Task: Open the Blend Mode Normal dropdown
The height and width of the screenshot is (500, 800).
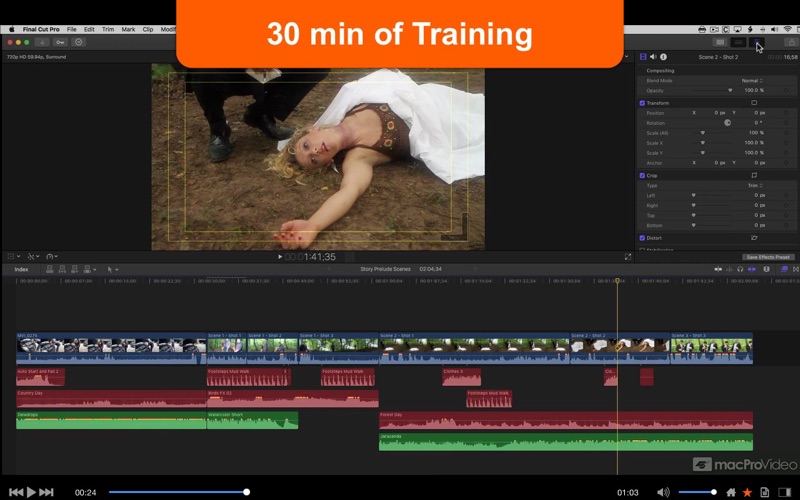Action: click(752, 81)
